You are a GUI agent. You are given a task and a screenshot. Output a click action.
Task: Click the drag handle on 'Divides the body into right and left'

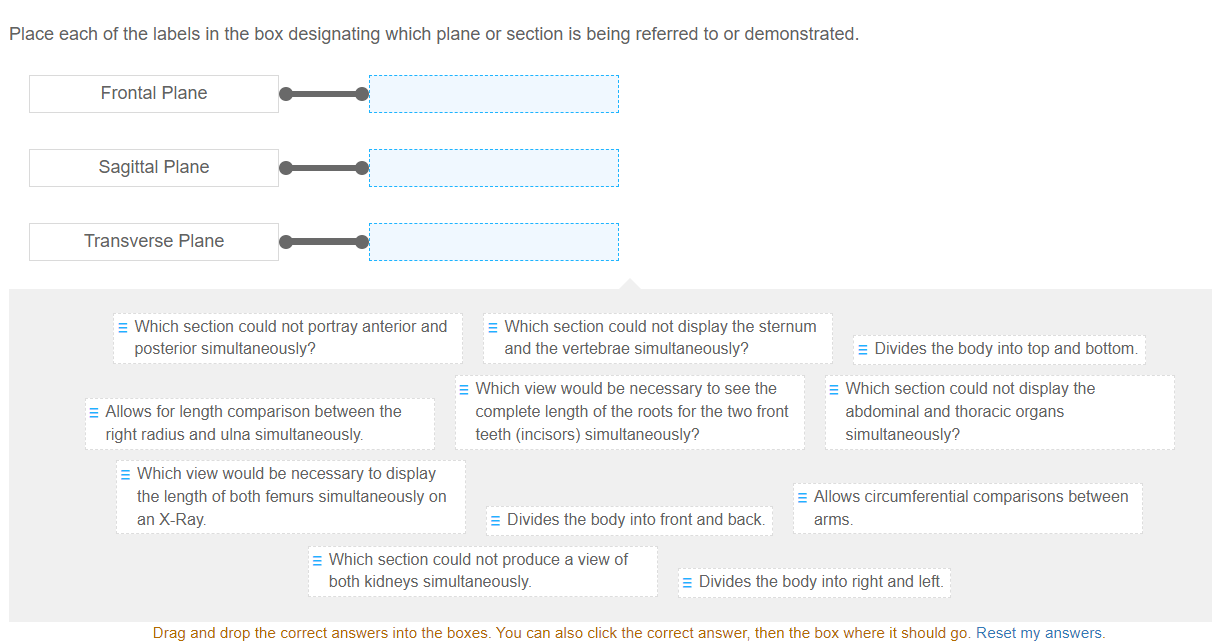coord(686,581)
